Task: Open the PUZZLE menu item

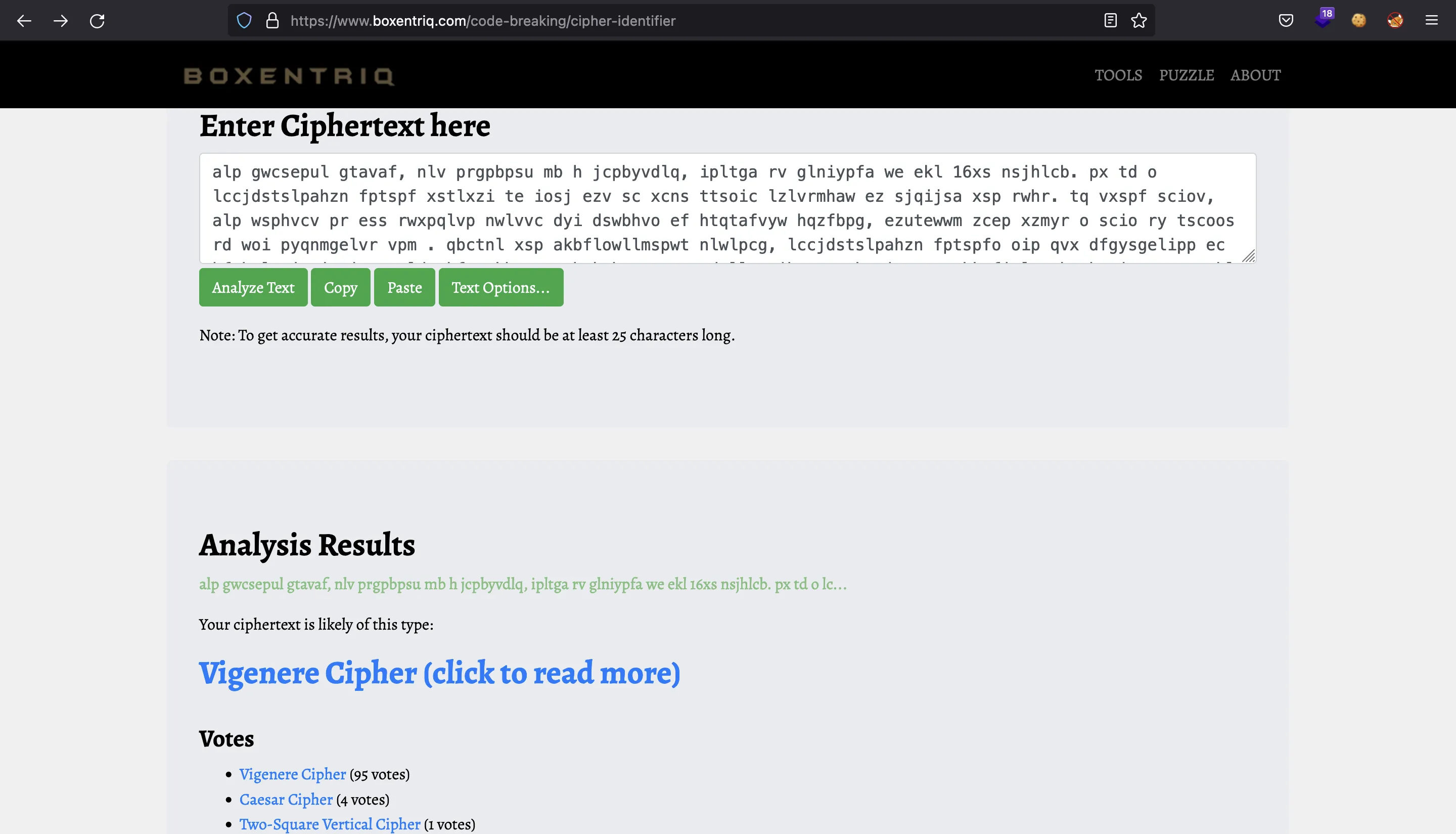Action: point(1187,75)
